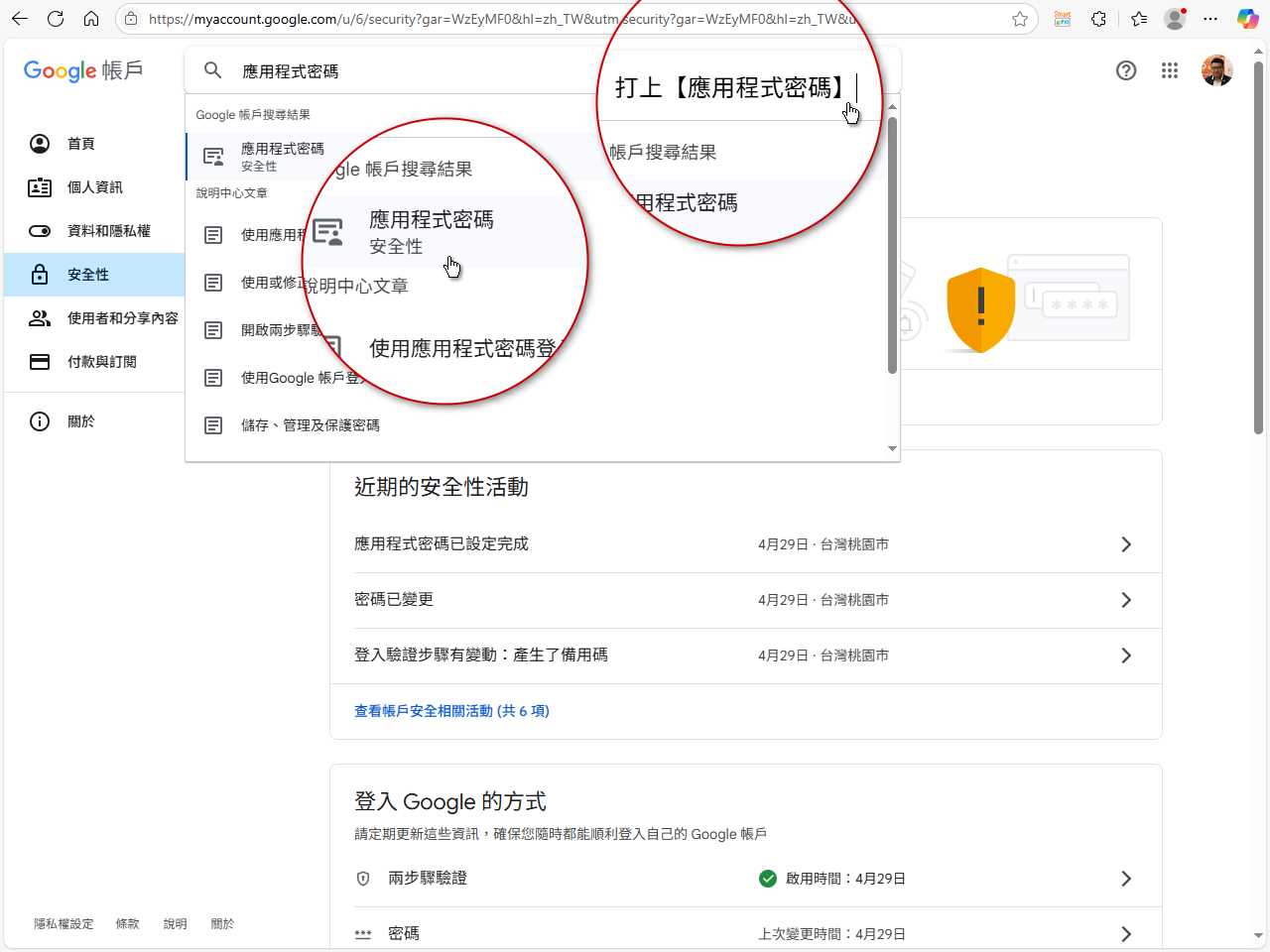Click the 上次變更時間：4月29日 text
Image resolution: width=1270 pixels, height=952 pixels.
point(831,934)
